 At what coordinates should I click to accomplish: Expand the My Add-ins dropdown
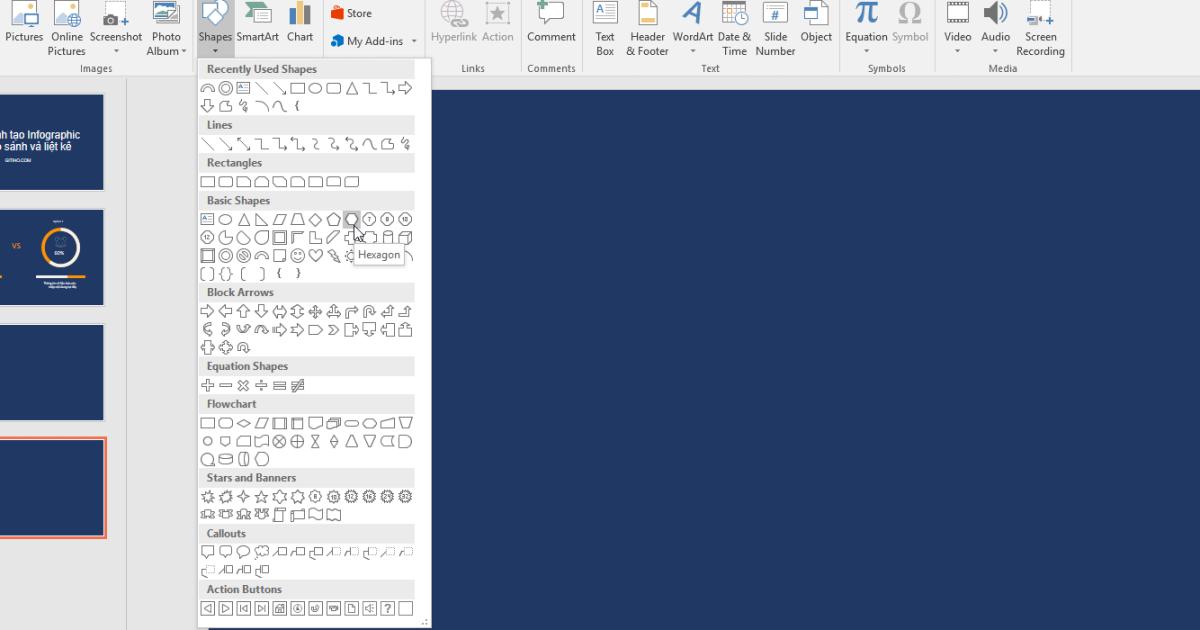coord(411,42)
